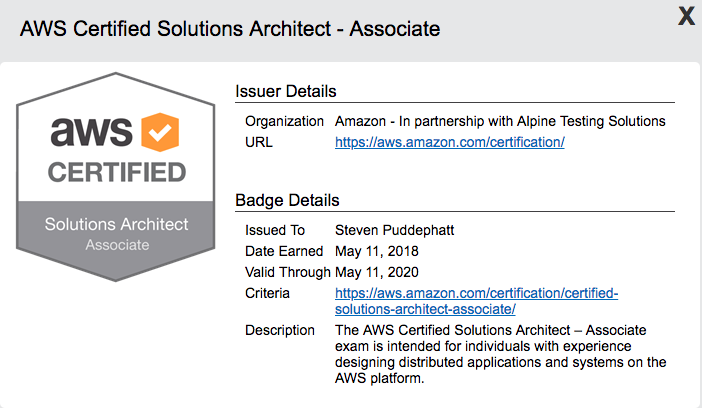Open the certified-solutions-architect-associate criteria link
The width and height of the screenshot is (702, 408).
pos(476,301)
